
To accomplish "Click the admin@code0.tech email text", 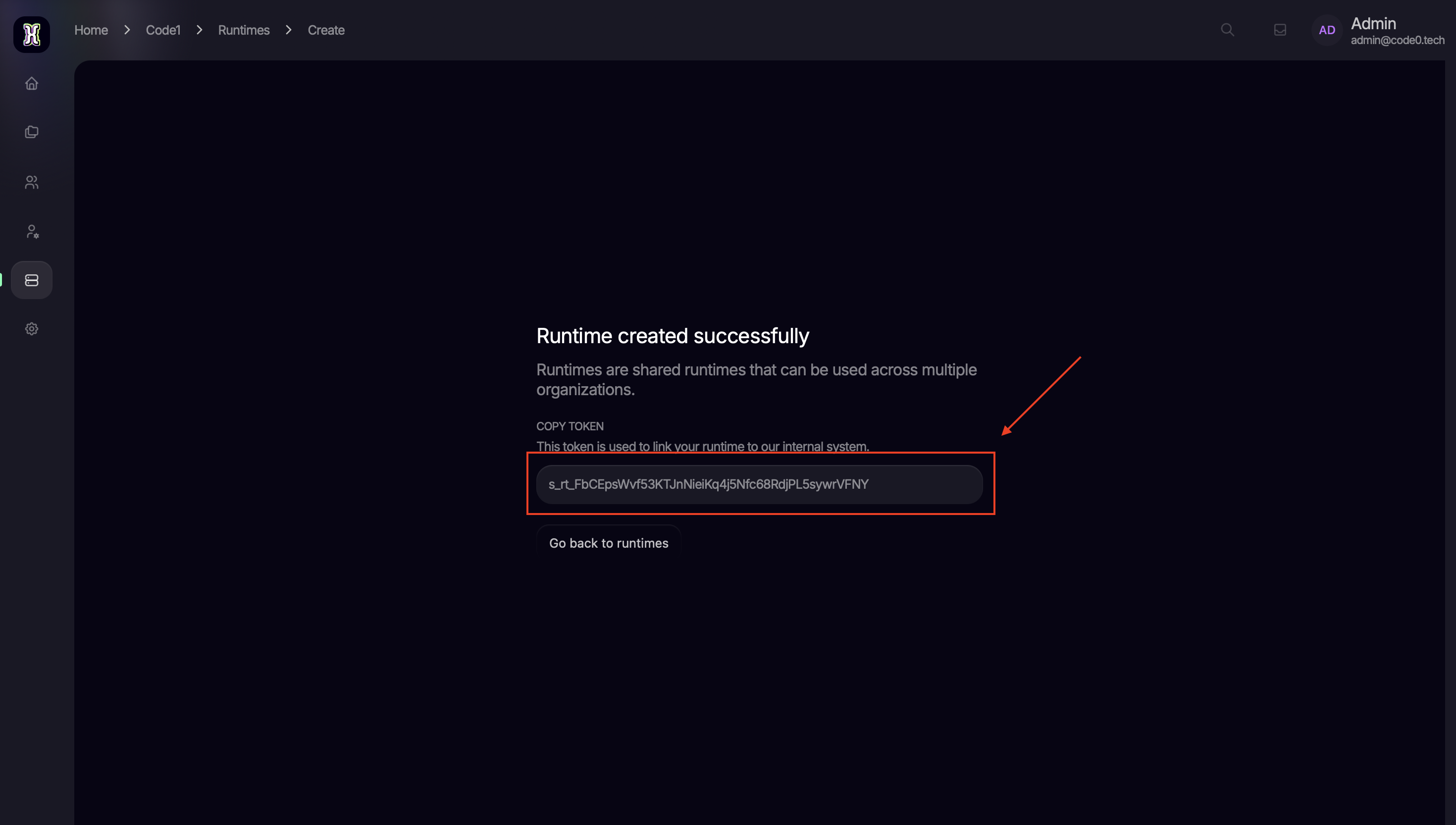I will click(x=1397, y=40).
